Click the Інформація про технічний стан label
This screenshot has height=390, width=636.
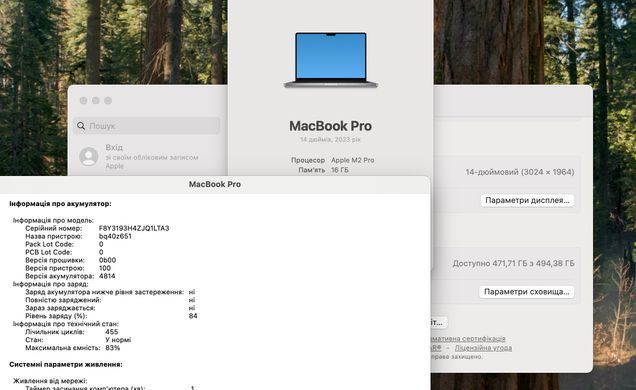pyautogui.click(x=66, y=324)
